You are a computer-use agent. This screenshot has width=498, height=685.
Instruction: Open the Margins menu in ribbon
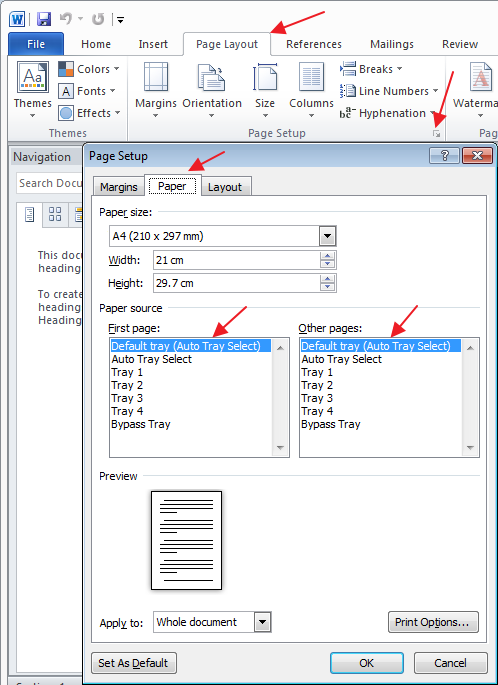point(156,90)
